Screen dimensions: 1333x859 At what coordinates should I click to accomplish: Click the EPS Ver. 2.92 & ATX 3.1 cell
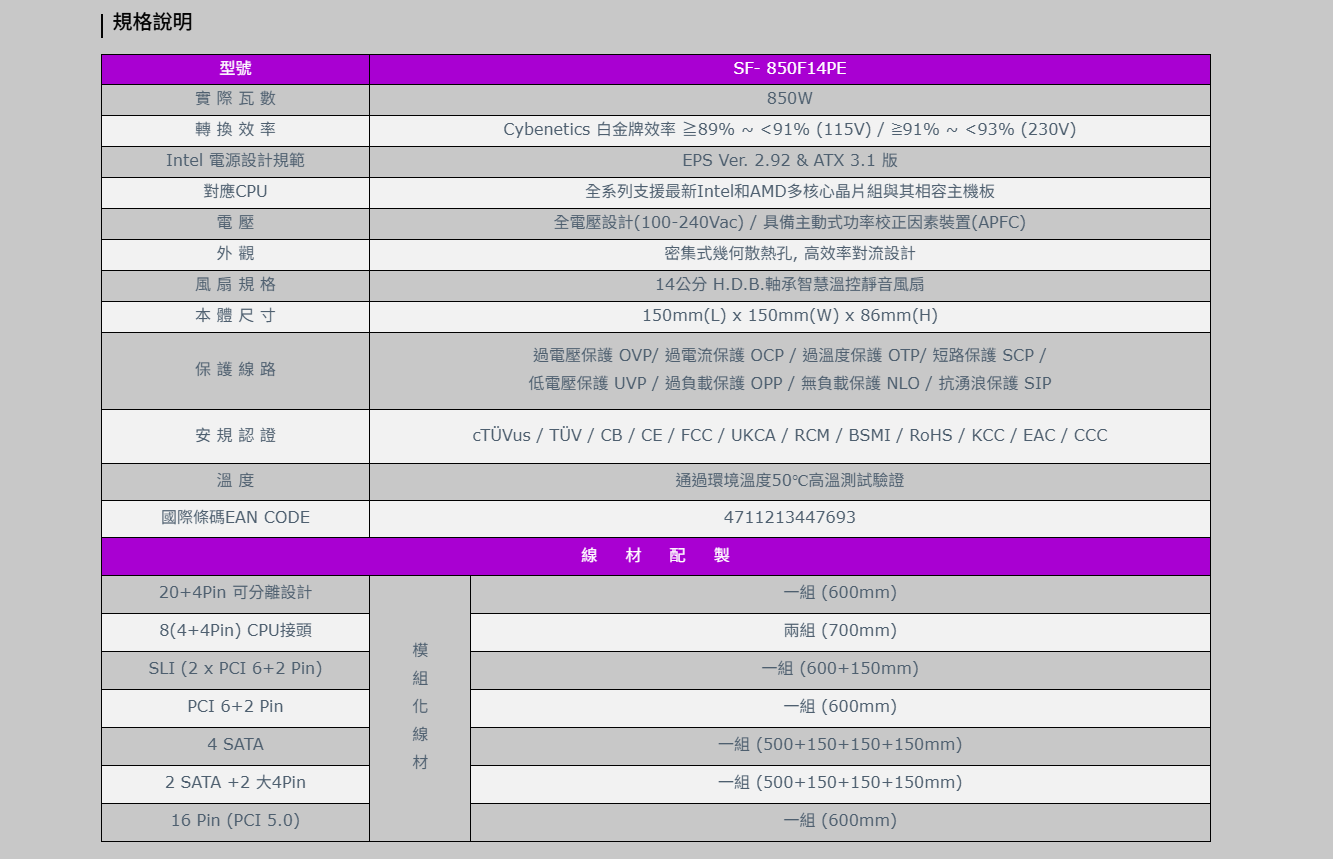pos(789,161)
